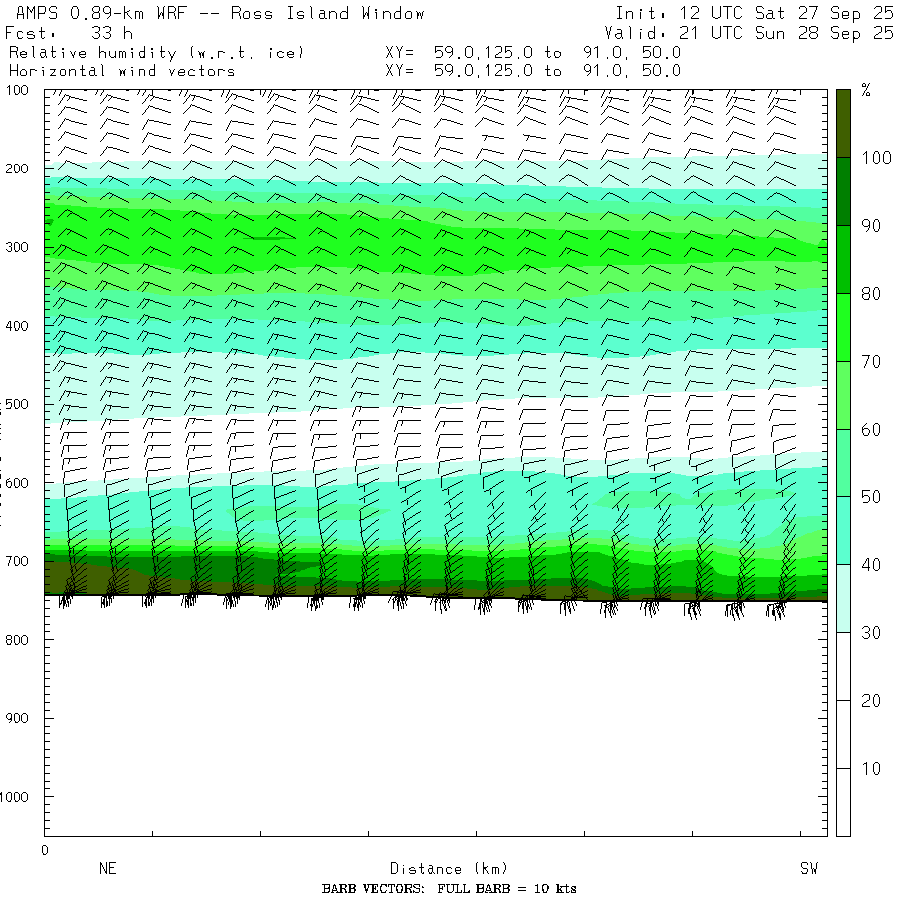Click the colorbar value label '10'
Viewport: 900px width, 900px height.
coord(871,769)
